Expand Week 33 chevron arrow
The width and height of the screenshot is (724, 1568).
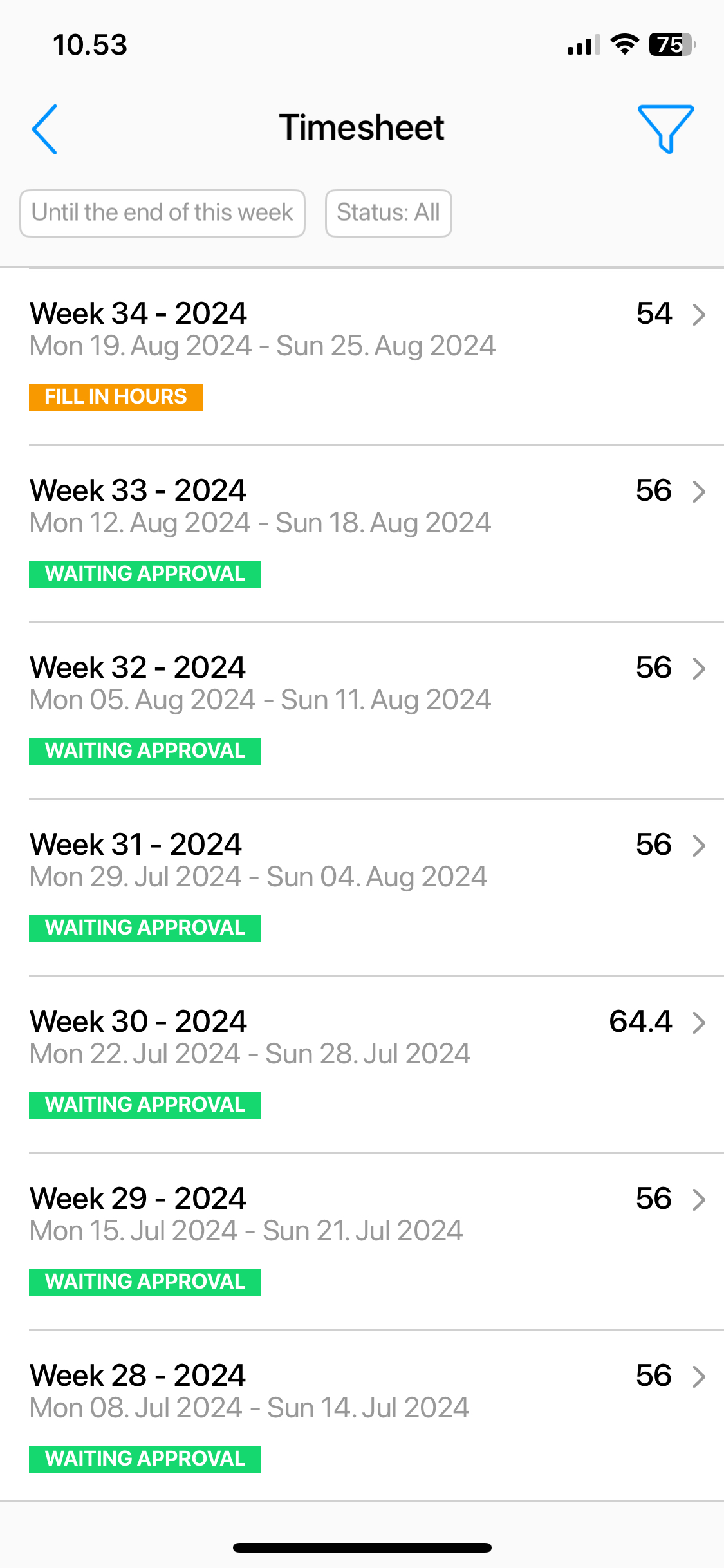click(698, 491)
